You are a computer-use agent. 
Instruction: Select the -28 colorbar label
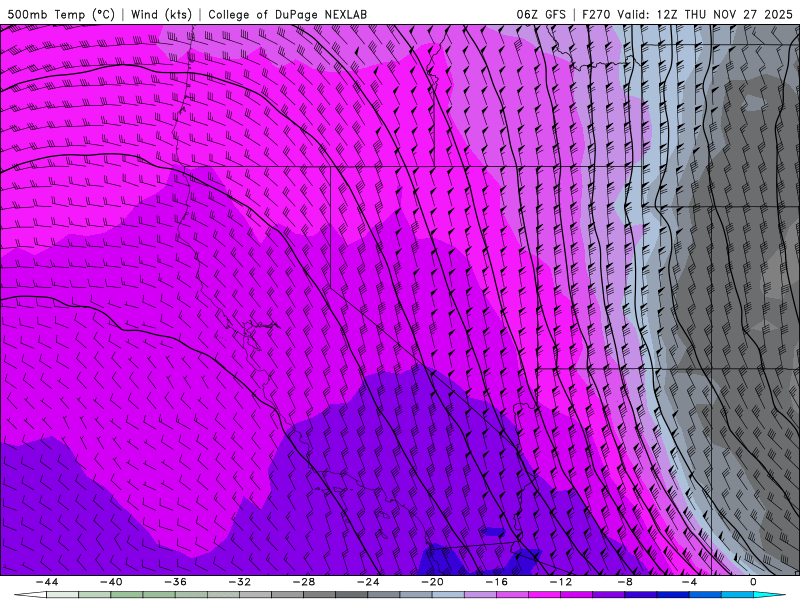[x=304, y=582]
